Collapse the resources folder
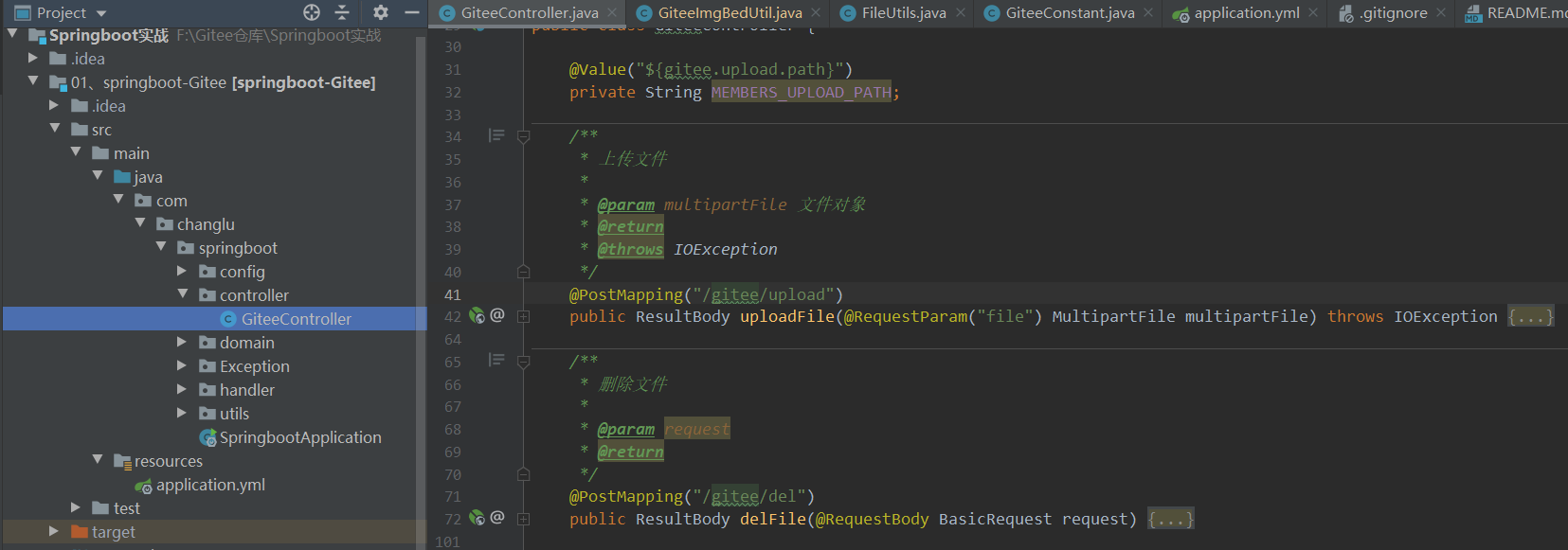 [98, 460]
